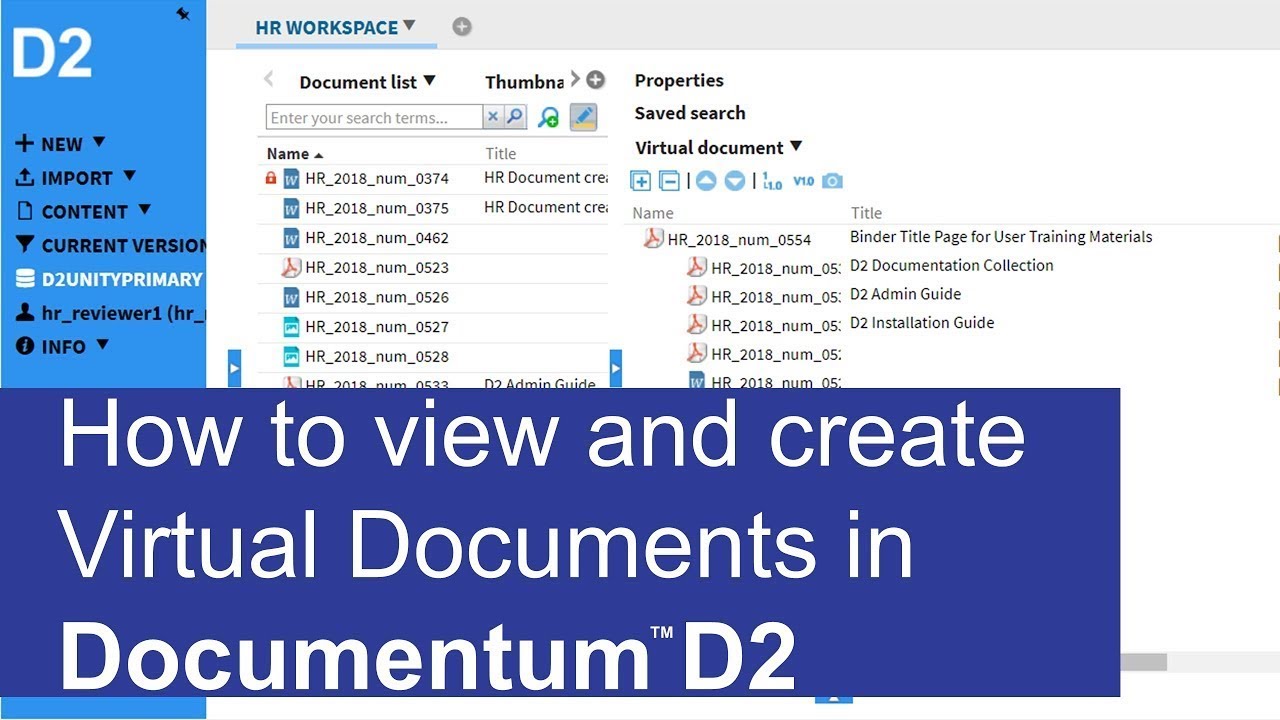Expand left panel with the blue arrow handle

click(234, 368)
